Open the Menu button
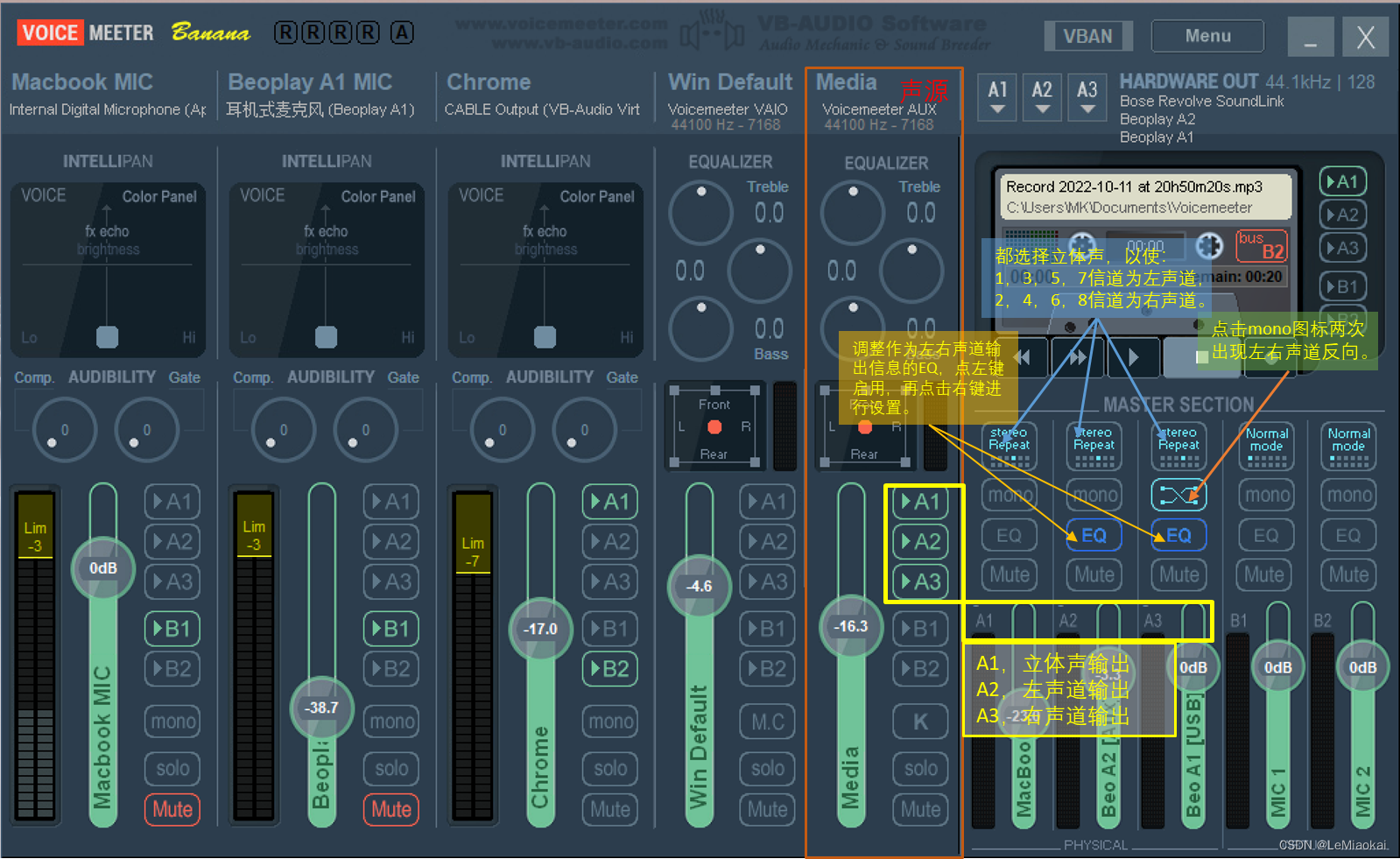Viewport: 1400px width, 859px height. tap(1207, 36)
